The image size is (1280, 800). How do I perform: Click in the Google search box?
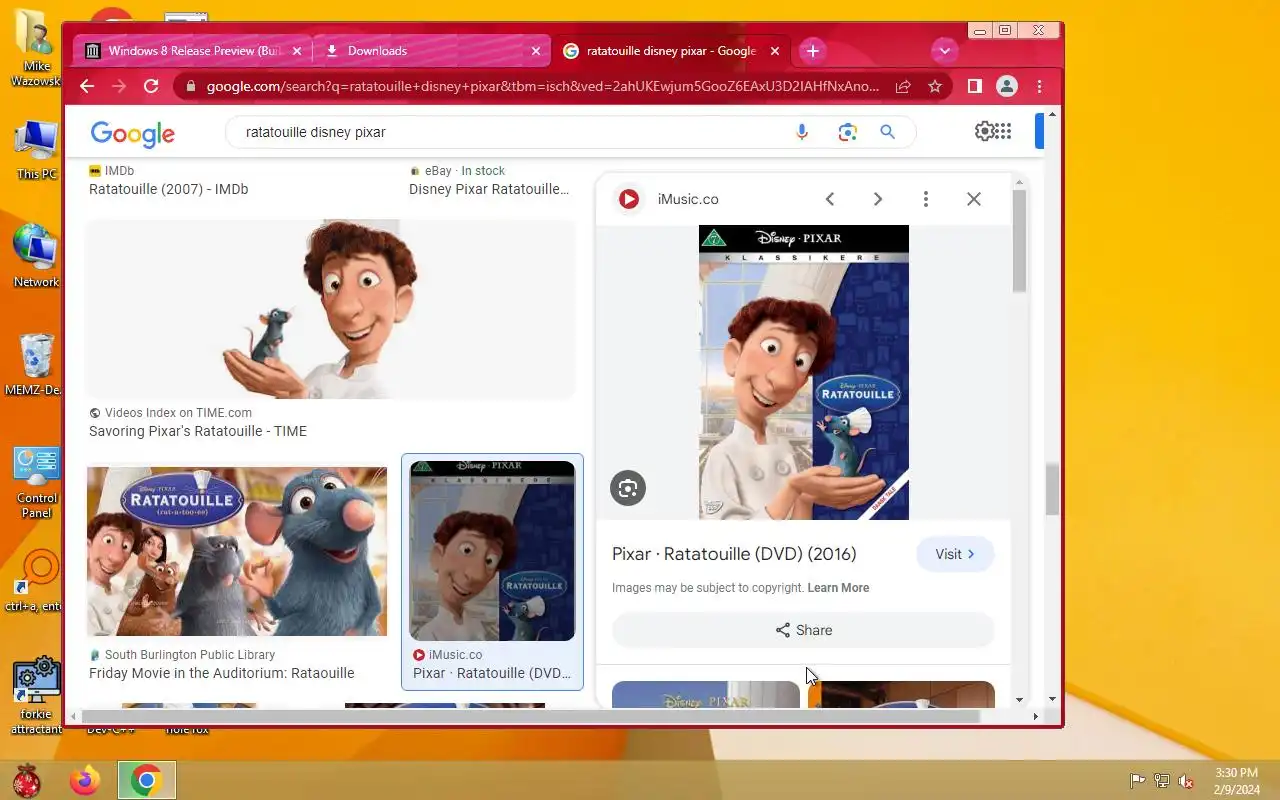click(510, 132)
